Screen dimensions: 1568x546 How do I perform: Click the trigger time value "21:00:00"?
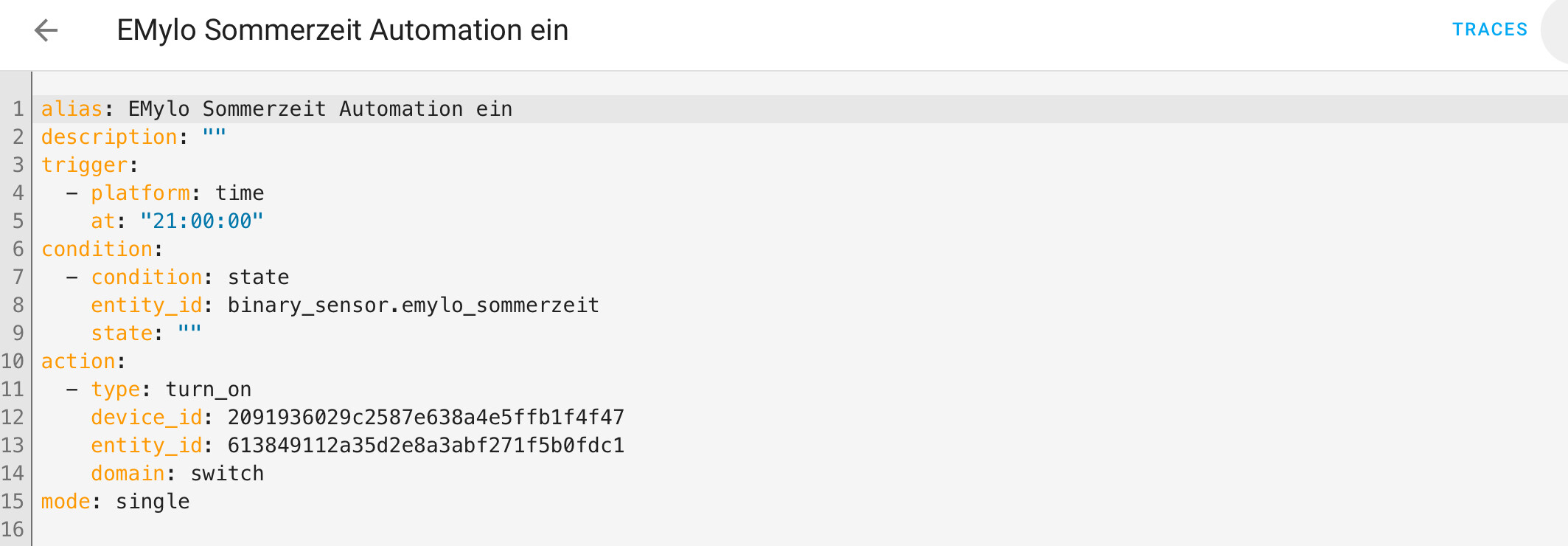coord(201,221)
